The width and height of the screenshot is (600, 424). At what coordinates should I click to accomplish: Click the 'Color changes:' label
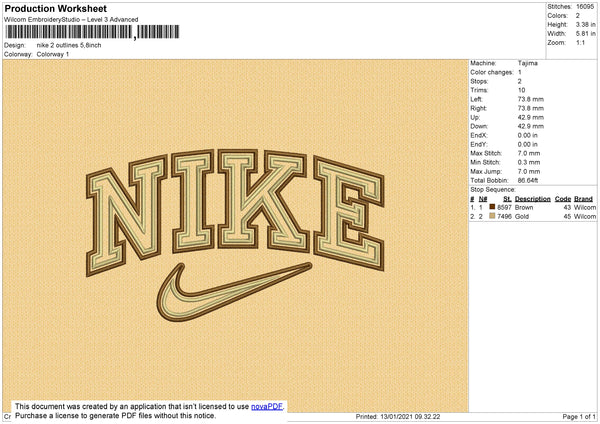pos(492,72)
